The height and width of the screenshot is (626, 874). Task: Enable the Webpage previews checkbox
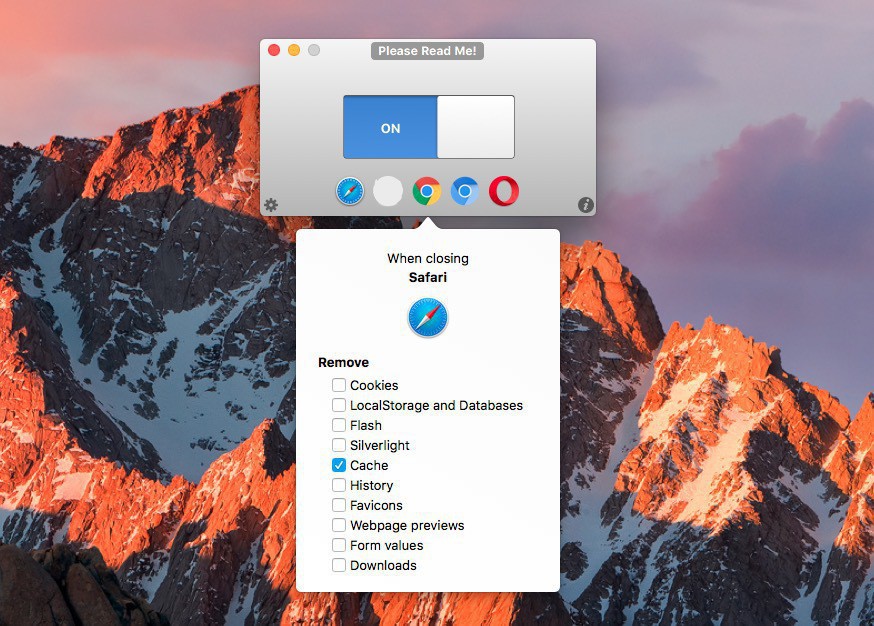pos(340,525)
